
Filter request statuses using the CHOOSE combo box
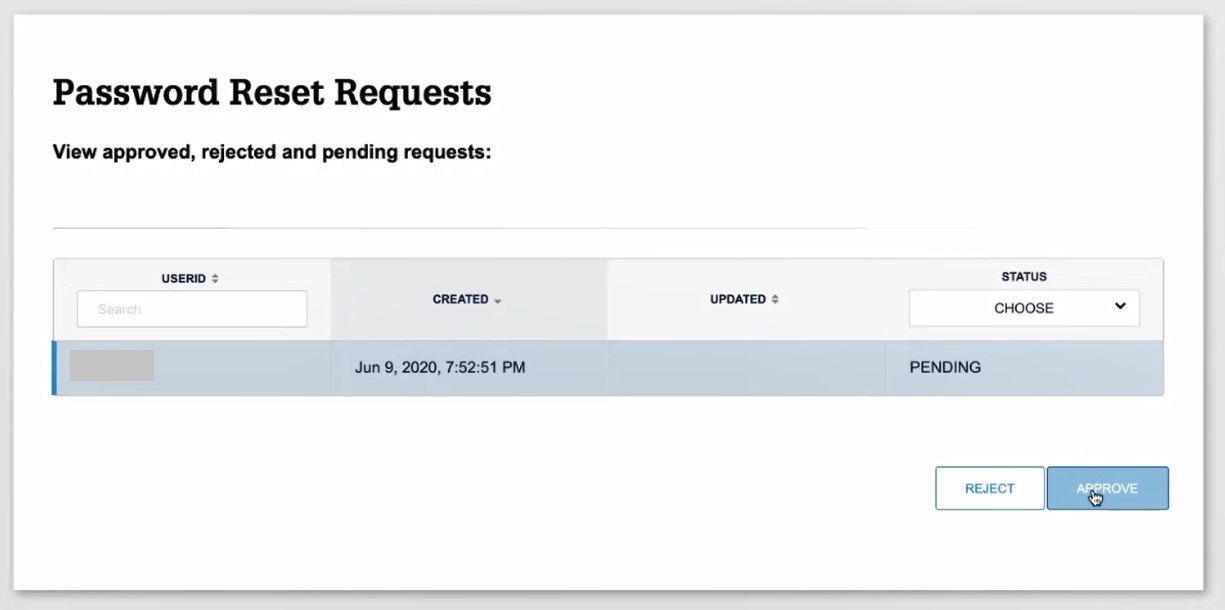coord(1024,307)
